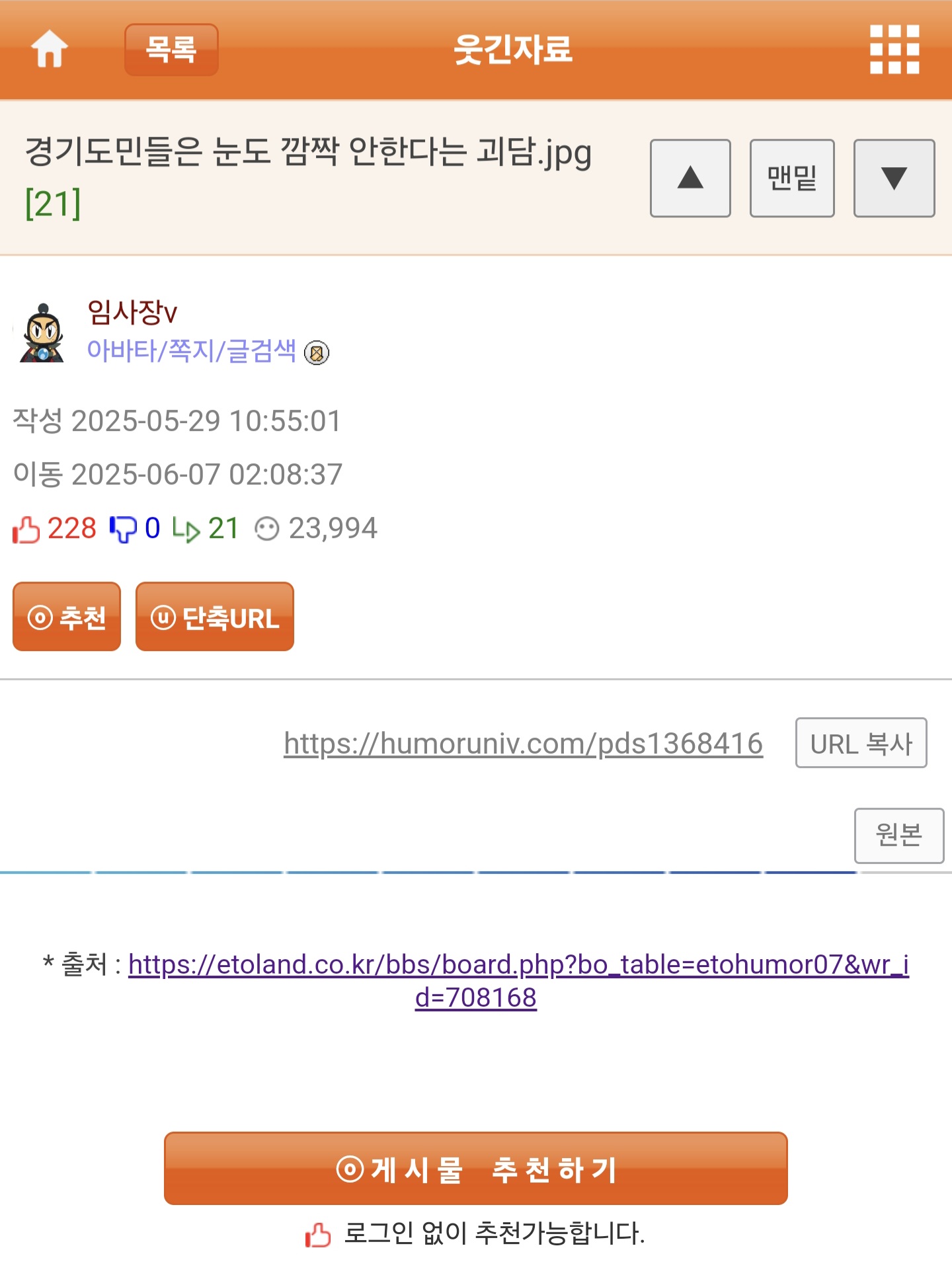952x1285 pixels.
Task: Open 웃긴자료 board title
Action: 513,50
